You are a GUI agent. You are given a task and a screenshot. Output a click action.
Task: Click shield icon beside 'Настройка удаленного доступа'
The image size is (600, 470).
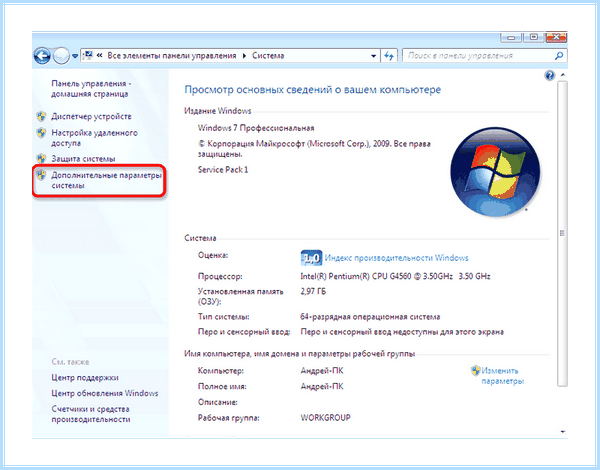pyautogui.click(x=41, y=133)
